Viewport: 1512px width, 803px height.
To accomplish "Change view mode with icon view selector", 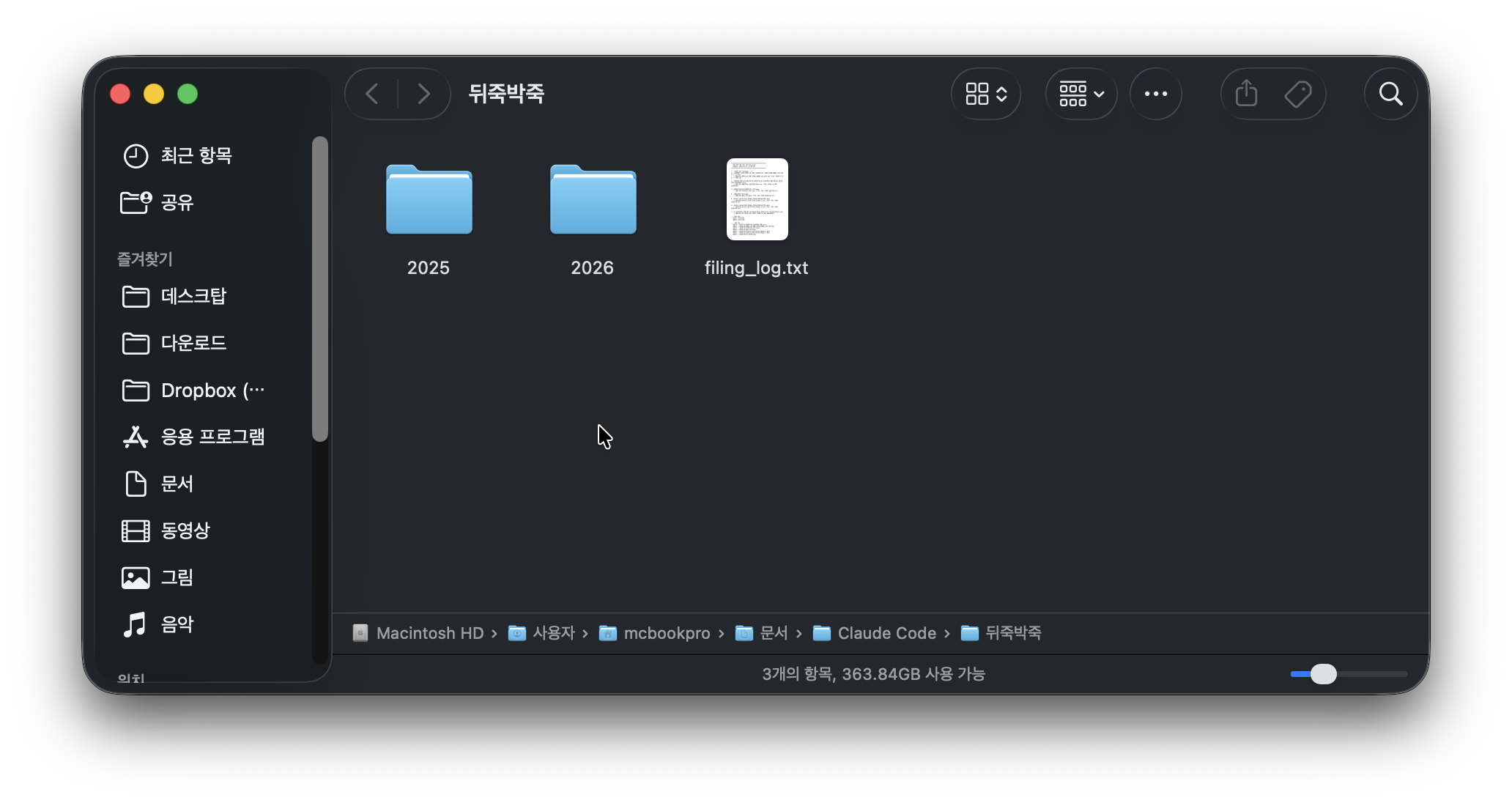I will point(986,94).
